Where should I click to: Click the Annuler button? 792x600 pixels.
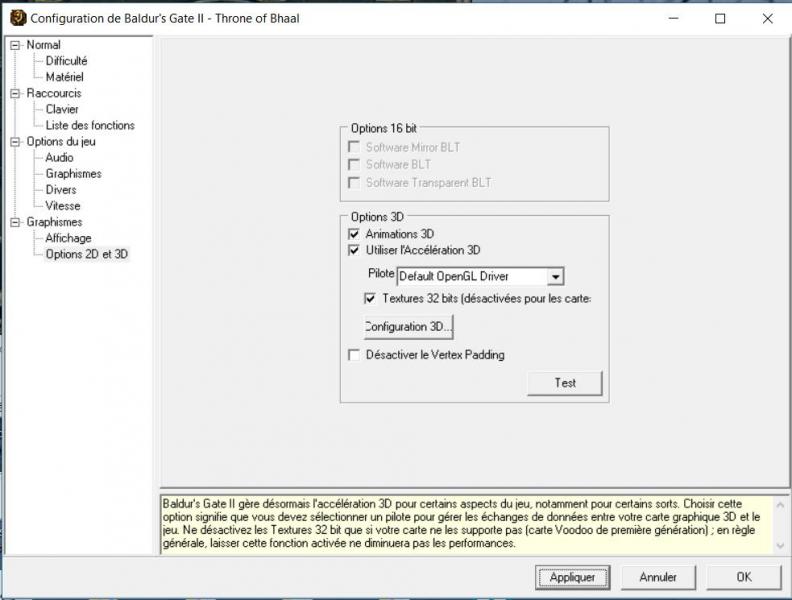(658, 577)
